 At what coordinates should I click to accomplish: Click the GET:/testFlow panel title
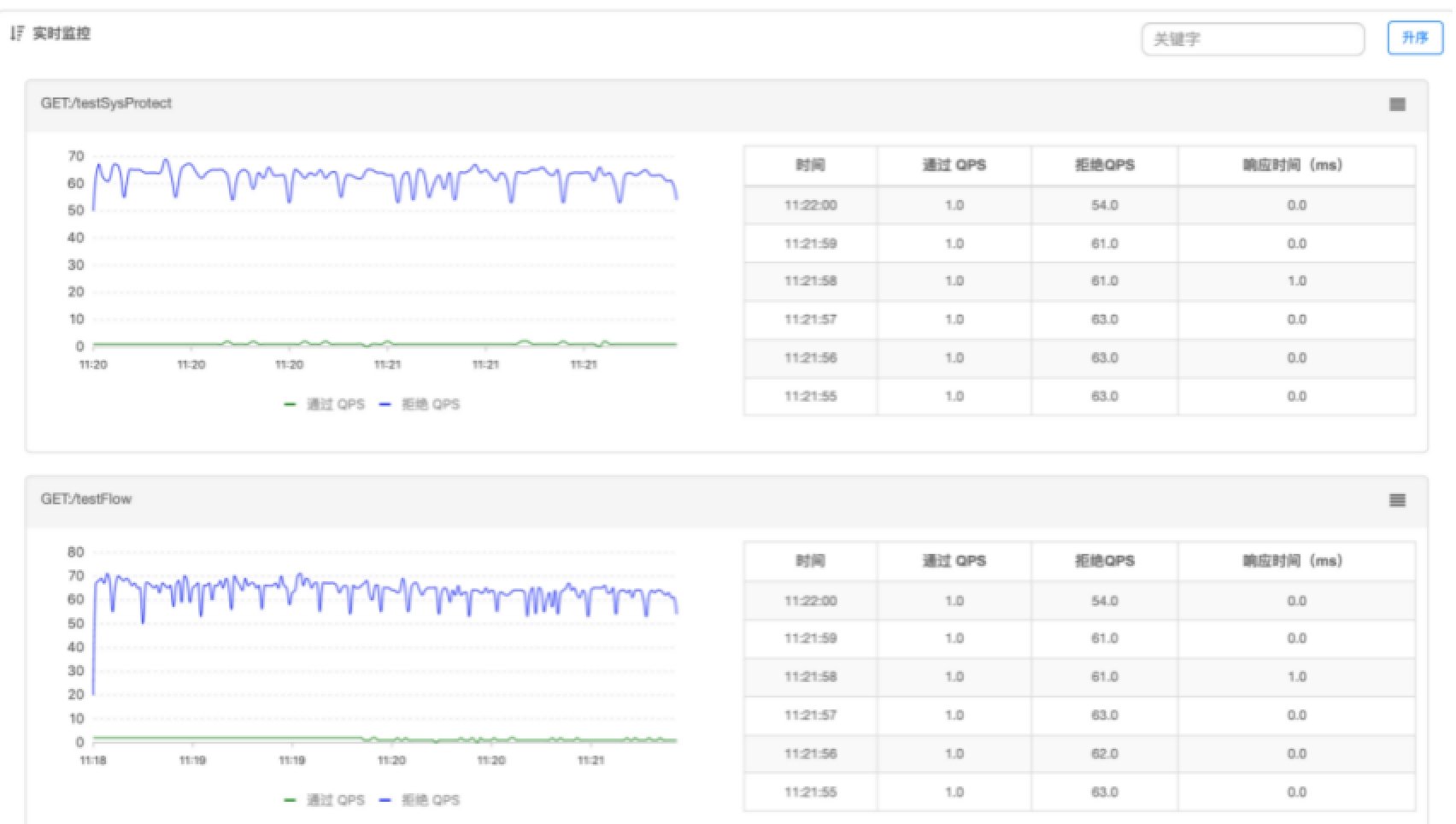tap(86, 499)
